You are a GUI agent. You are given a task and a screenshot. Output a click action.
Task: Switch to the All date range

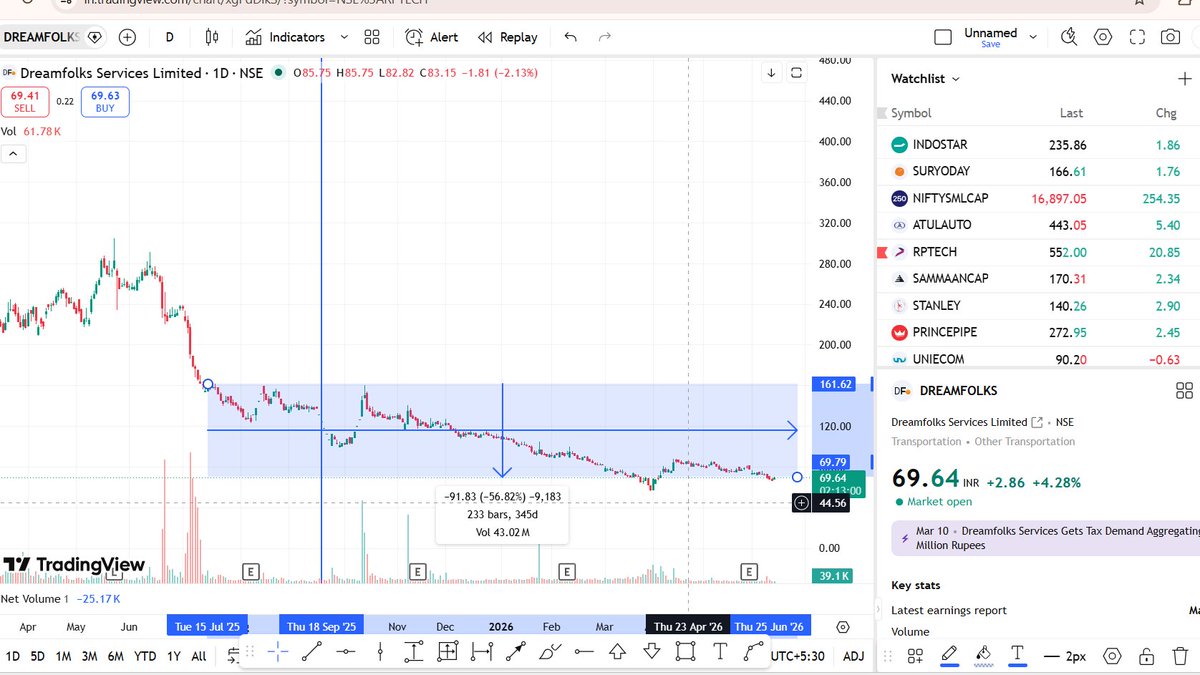pos(198,656)
